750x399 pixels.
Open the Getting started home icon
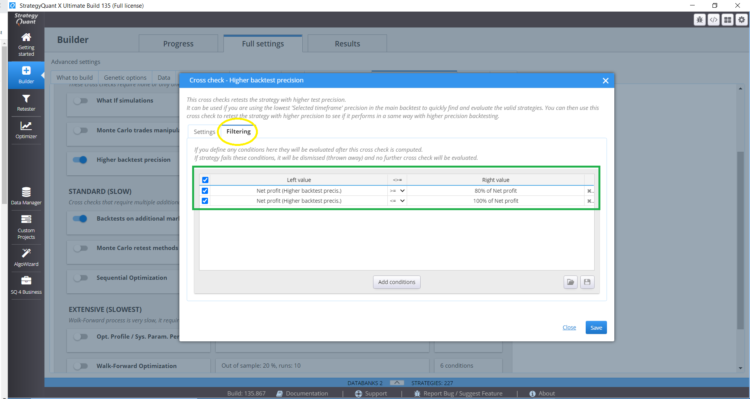(x=26, y=37)
